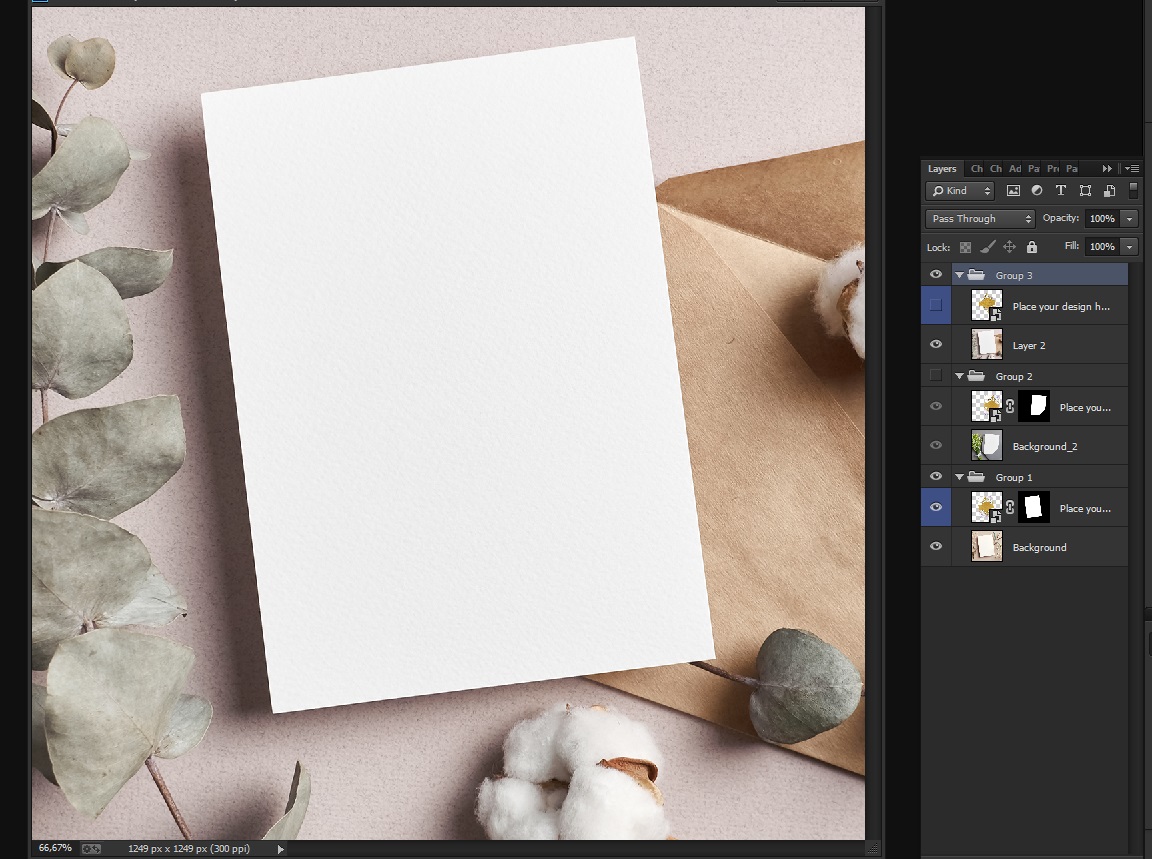Hide the Background layer eye
This screenshot has height=859, width=1152.
[x=936, y=547]
